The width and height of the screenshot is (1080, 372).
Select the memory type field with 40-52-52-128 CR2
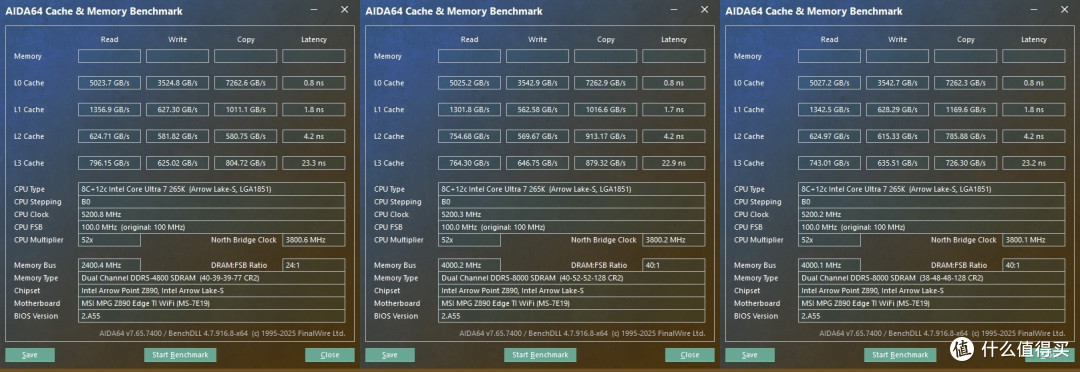pyautogui.click(x=572, y=278)
